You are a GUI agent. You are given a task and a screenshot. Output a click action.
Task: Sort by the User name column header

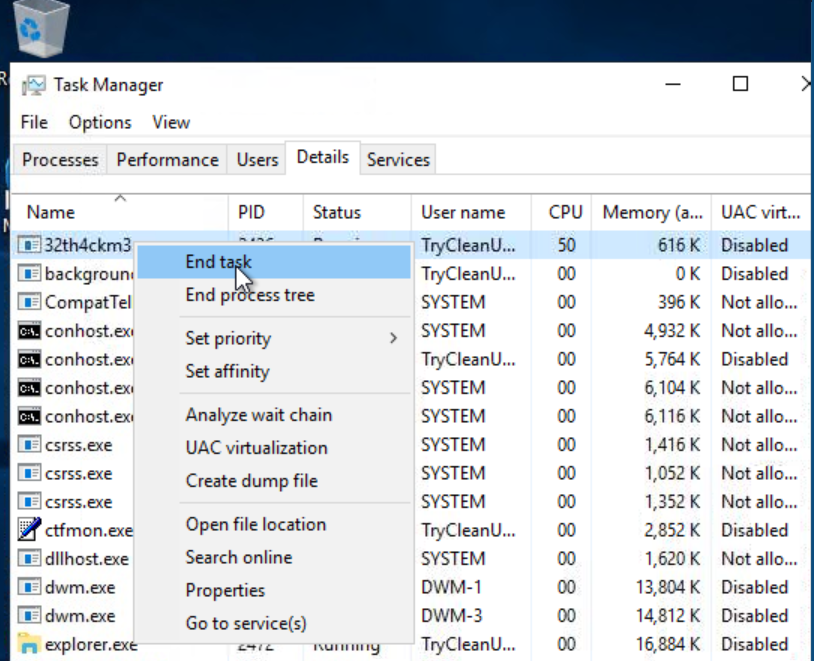click(x=471, y=212)
